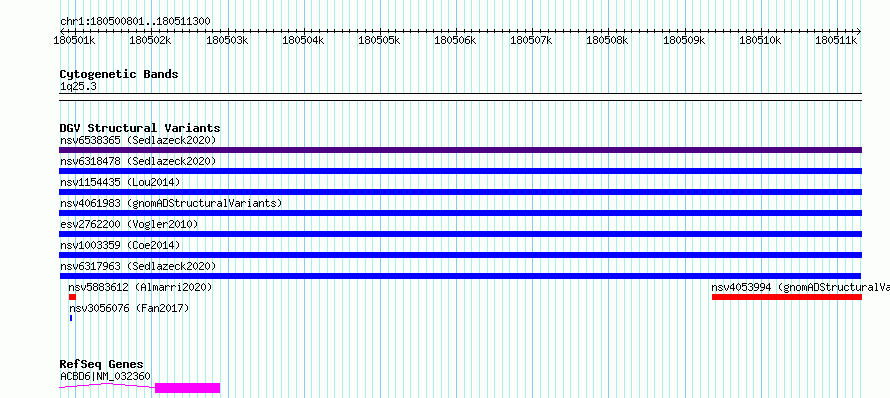This screenshot has height=398, width=890.
Task: Click the 180511k ruler tick label
Action: coord(837,40)
